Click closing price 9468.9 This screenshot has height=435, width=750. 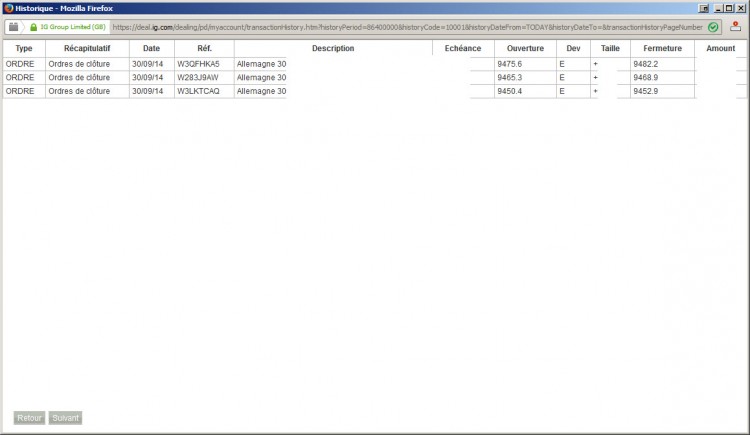point(646,78)
